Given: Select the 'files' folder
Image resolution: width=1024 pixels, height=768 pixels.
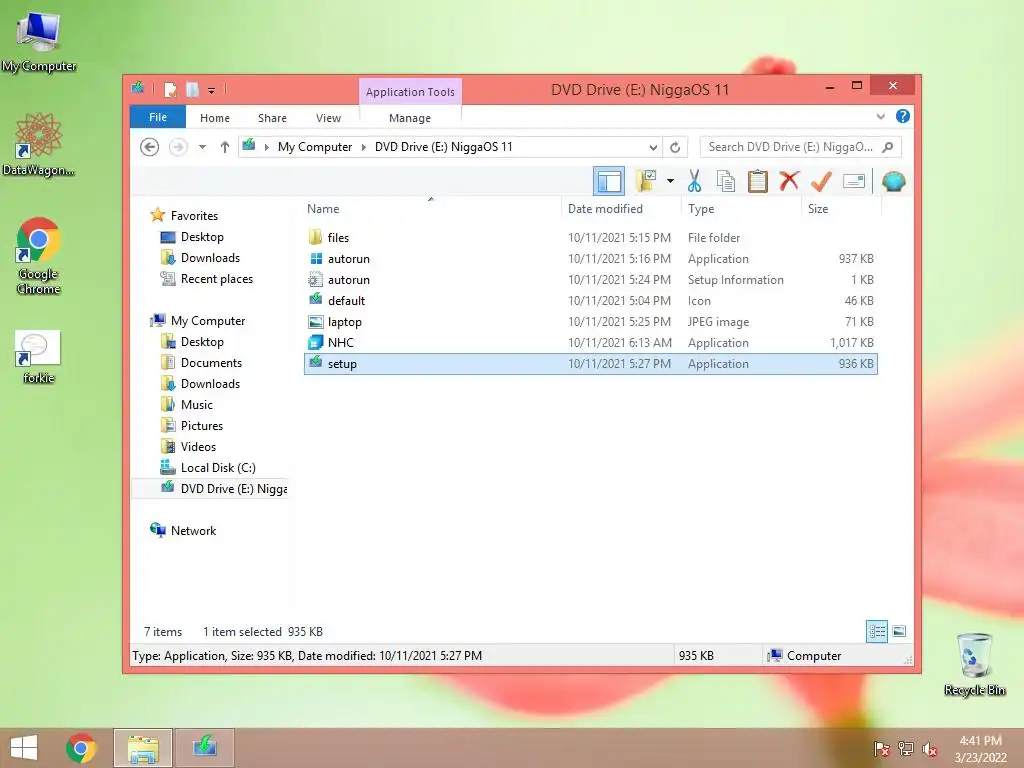Looking at the screenshot, I should coord(590,238).
